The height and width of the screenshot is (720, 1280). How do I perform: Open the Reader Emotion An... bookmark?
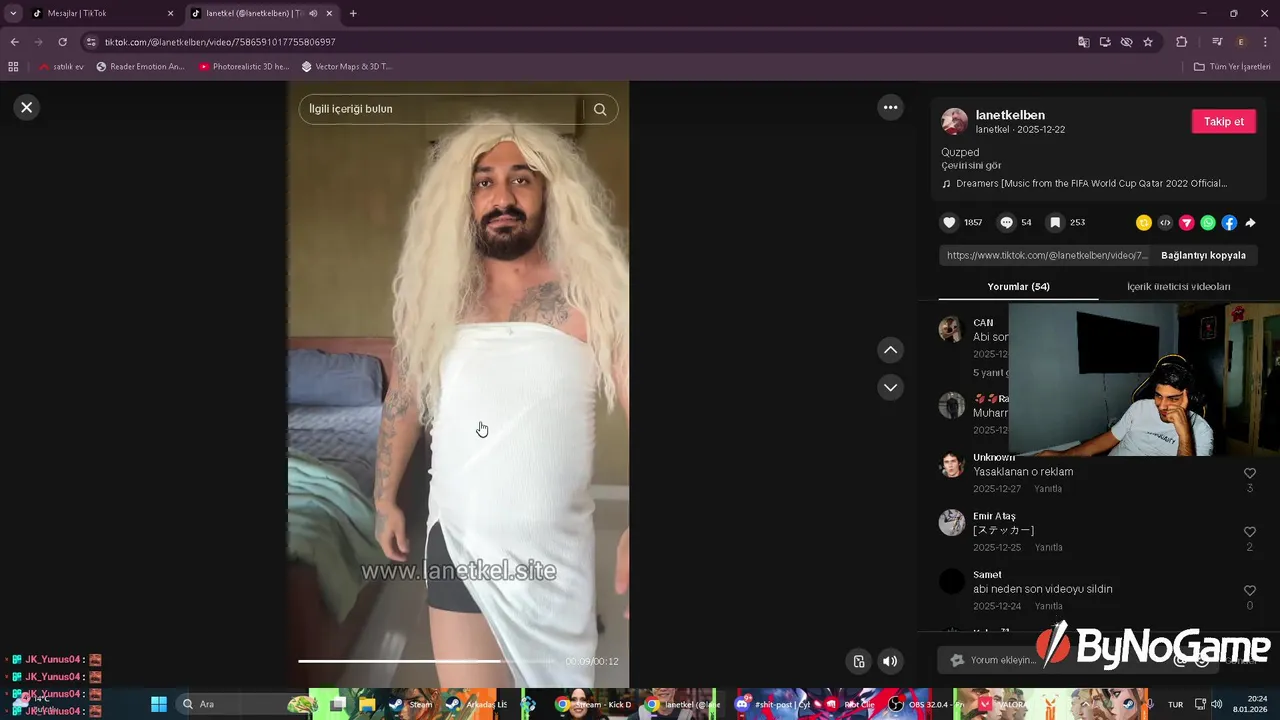coord(141,67)
